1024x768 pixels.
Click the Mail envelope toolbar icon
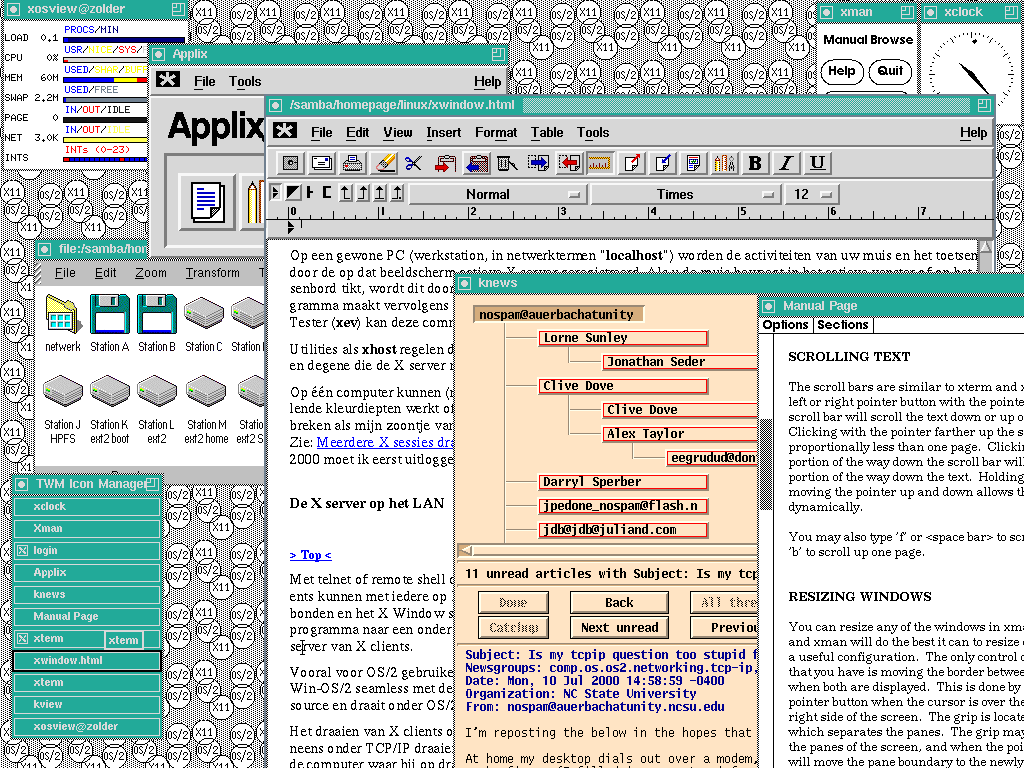coord(321,163)
